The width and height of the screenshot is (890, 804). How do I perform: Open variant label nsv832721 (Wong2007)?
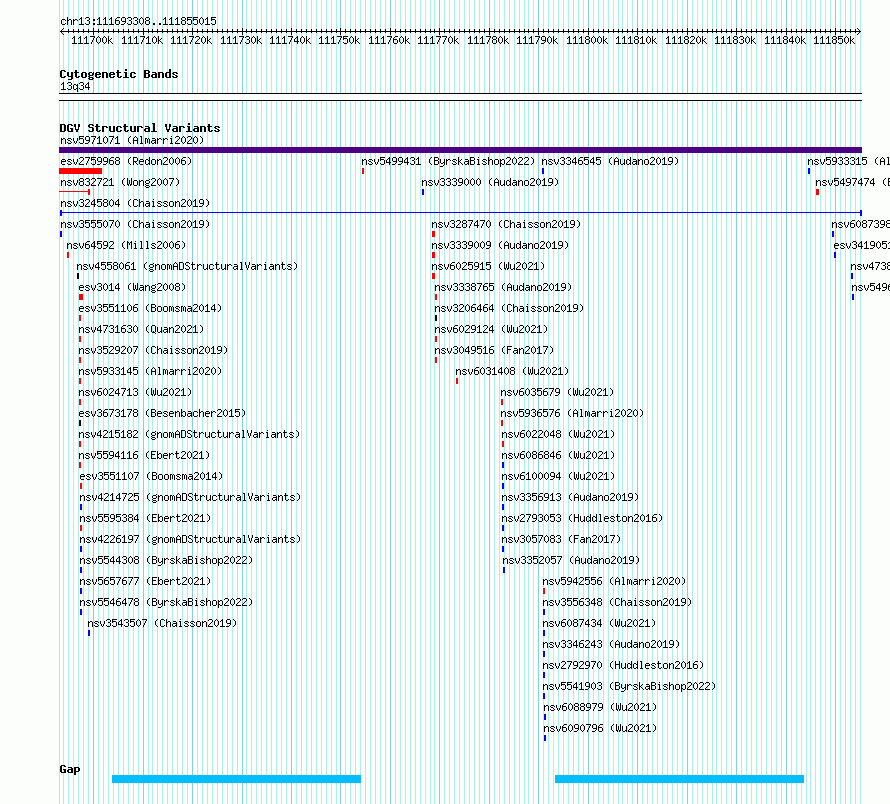pos(120,182)
